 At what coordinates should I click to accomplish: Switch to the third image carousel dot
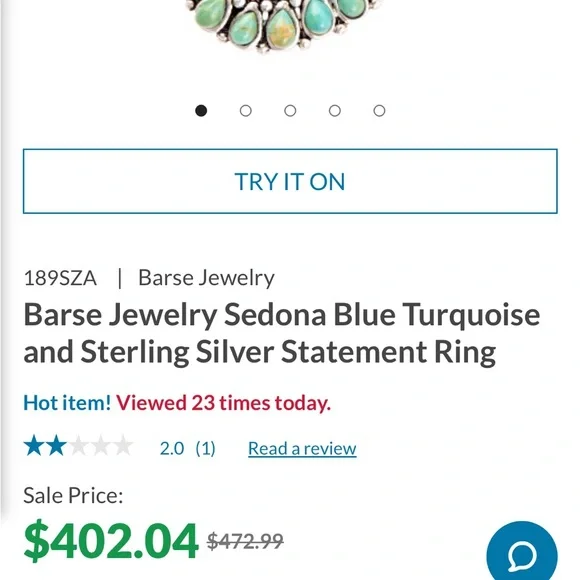pyautogui.click(x=290, y=111)
